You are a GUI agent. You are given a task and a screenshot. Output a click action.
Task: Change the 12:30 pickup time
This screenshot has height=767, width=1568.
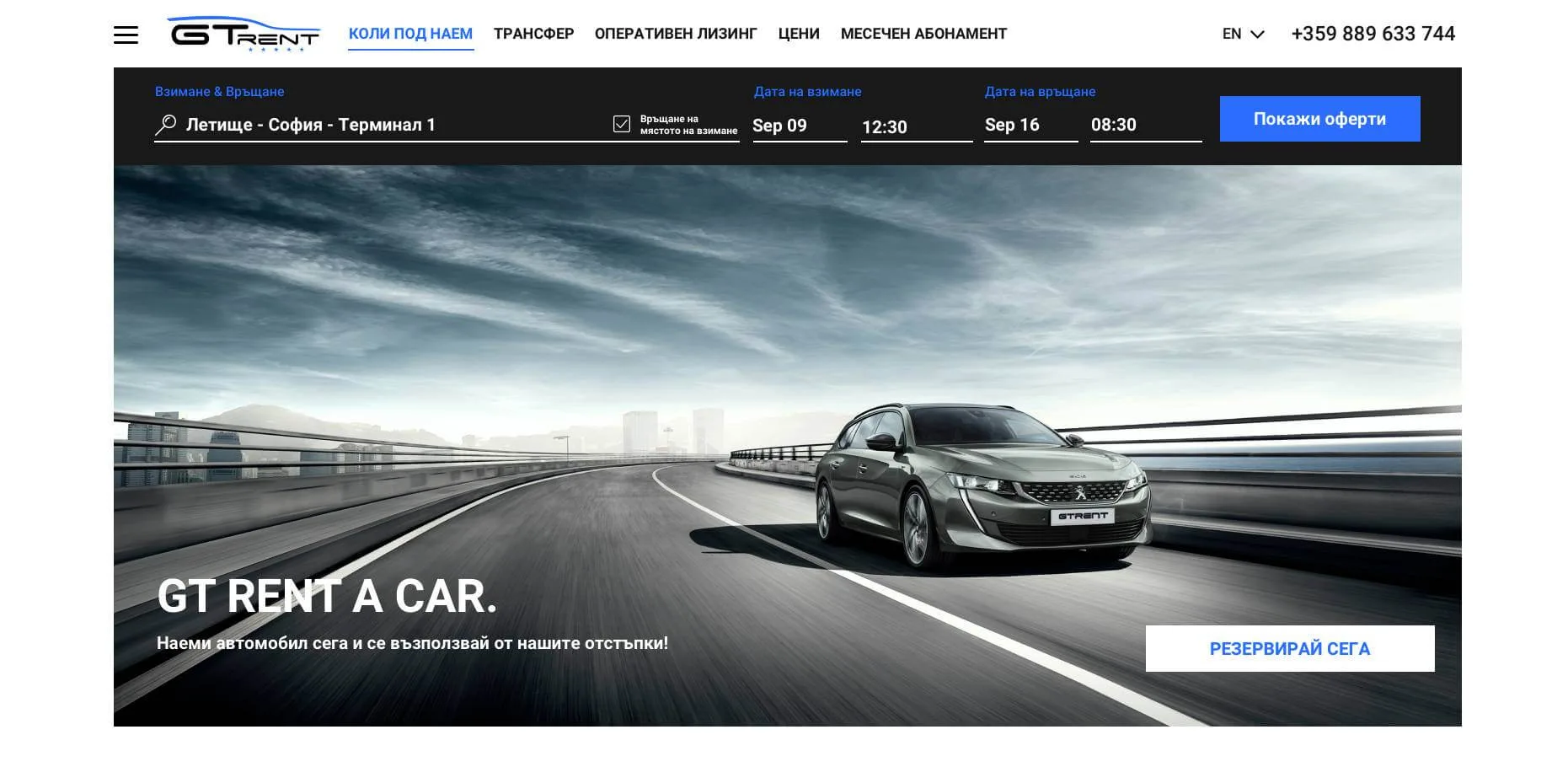[x=915, y=126]
